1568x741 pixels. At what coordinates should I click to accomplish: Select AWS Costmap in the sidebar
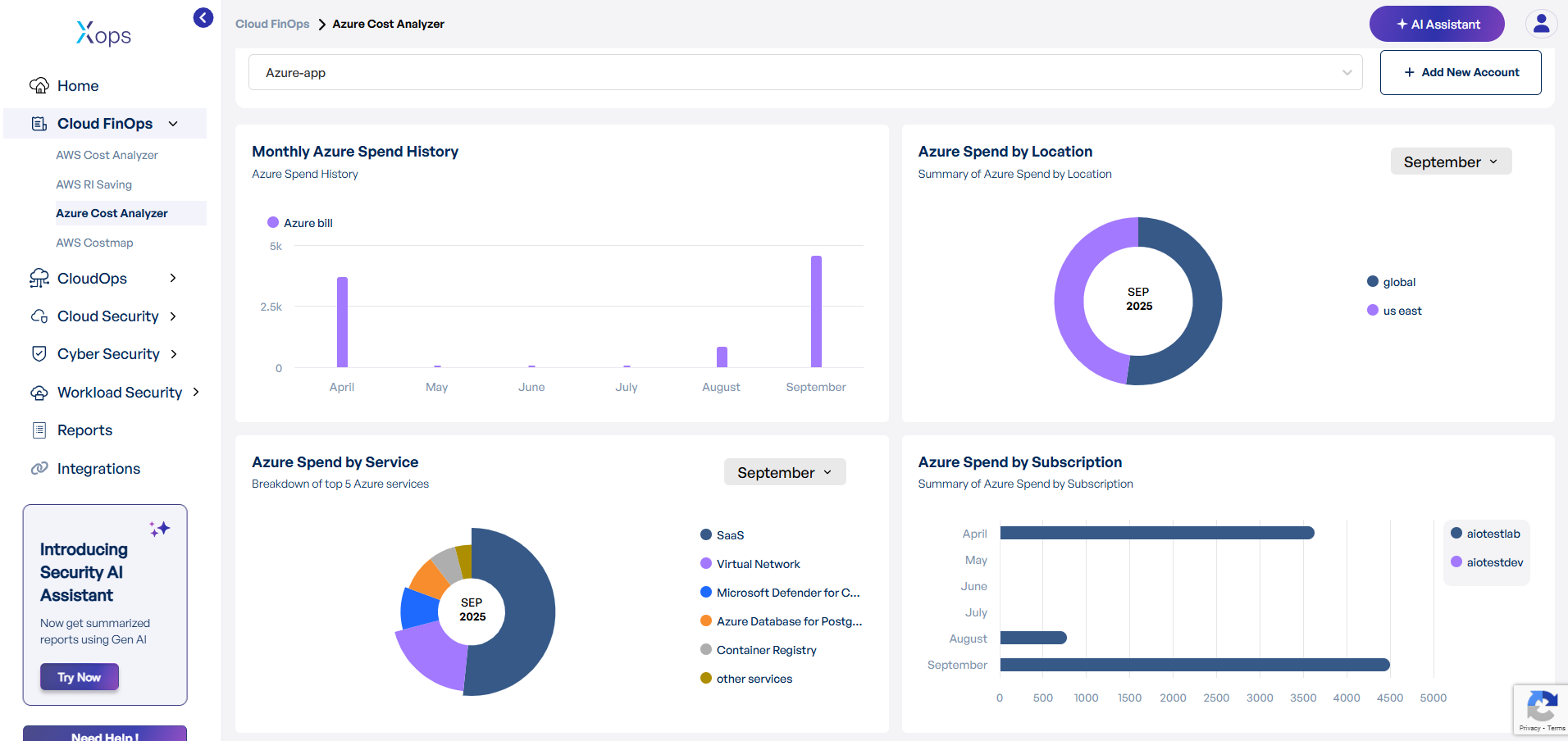pyautogui.click(x=95, y=243)
